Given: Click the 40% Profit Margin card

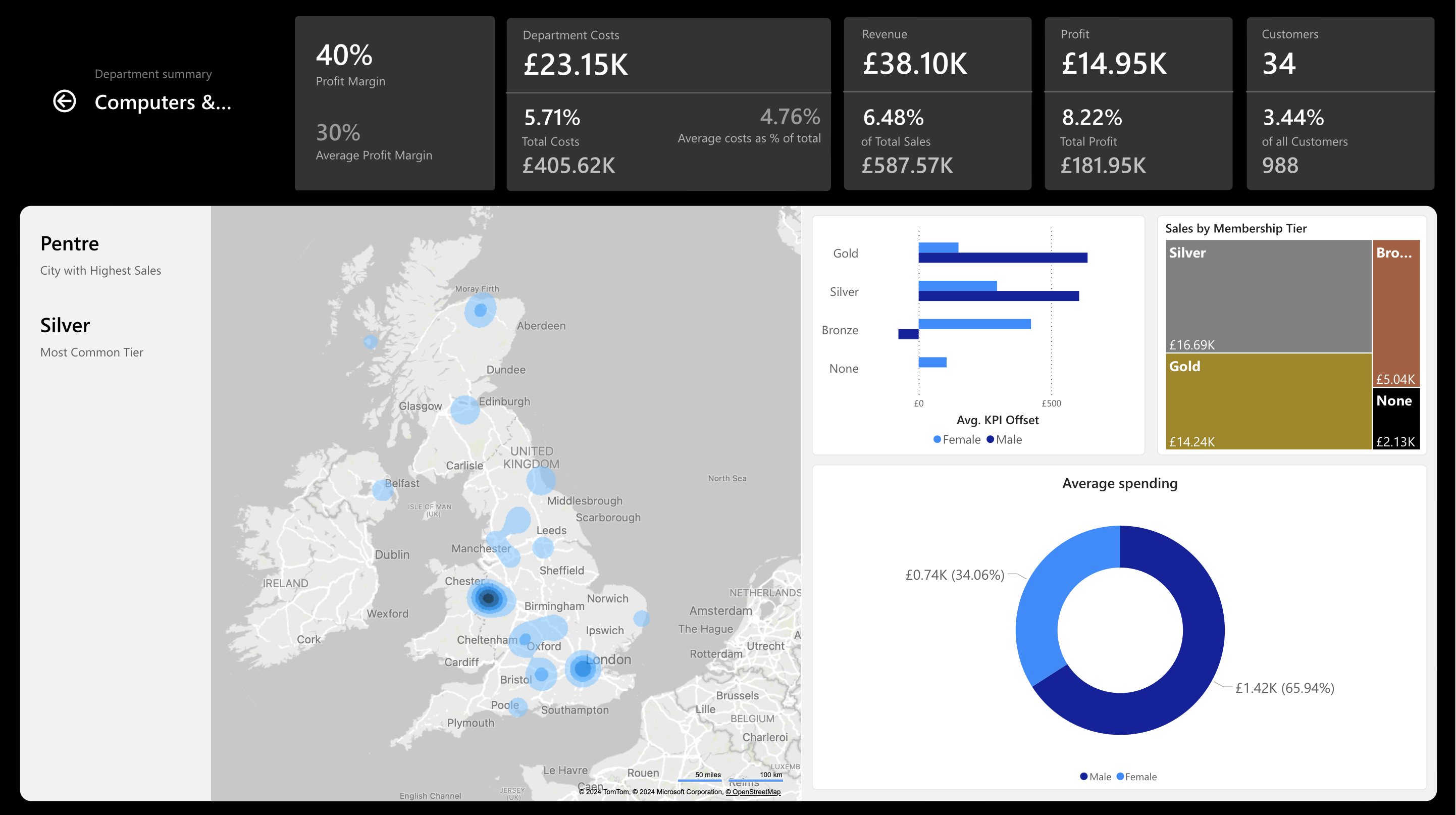Looking at the screenshot, I should pyautogui.click(x=394, y=104).
